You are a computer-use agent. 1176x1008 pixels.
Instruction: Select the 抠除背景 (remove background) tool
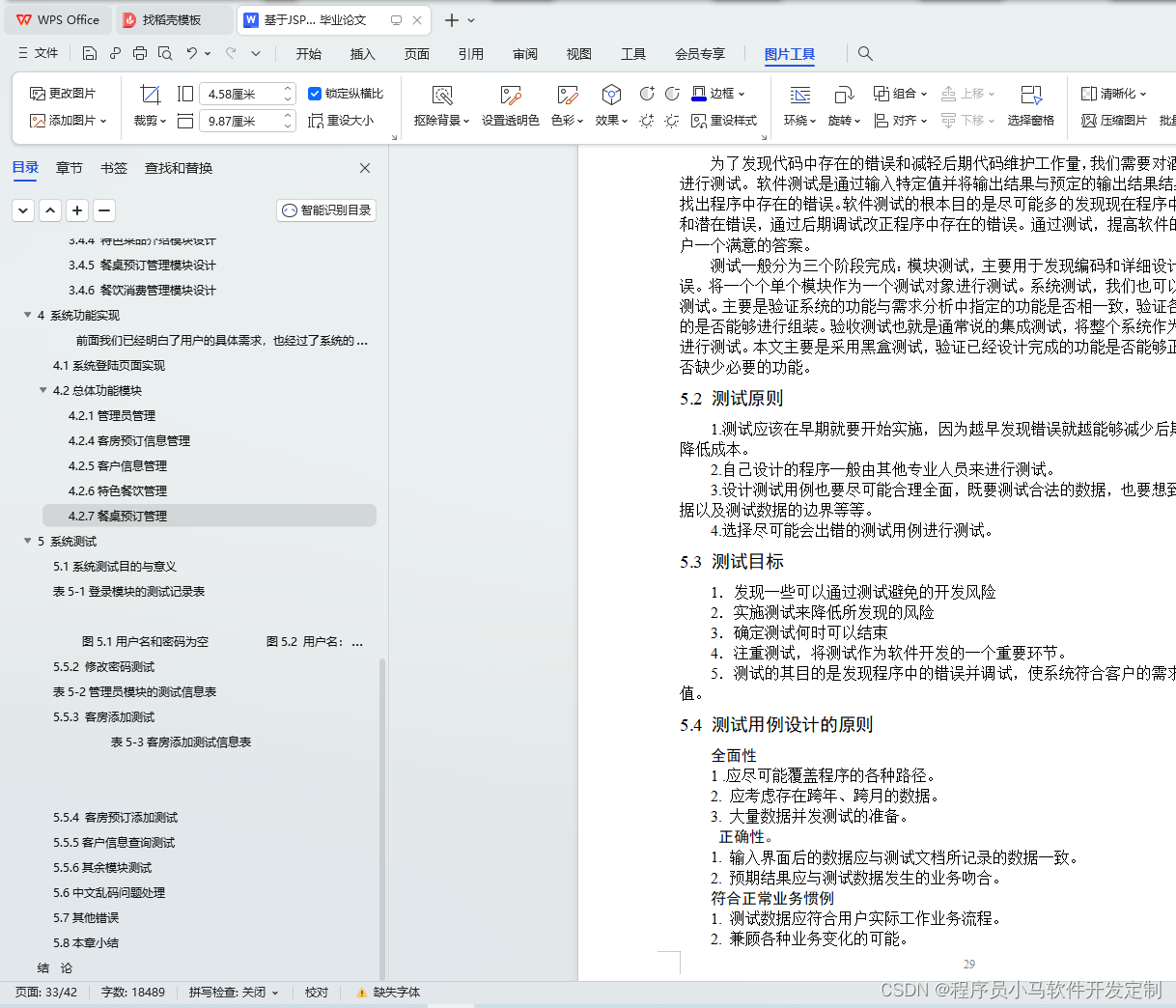442,106
